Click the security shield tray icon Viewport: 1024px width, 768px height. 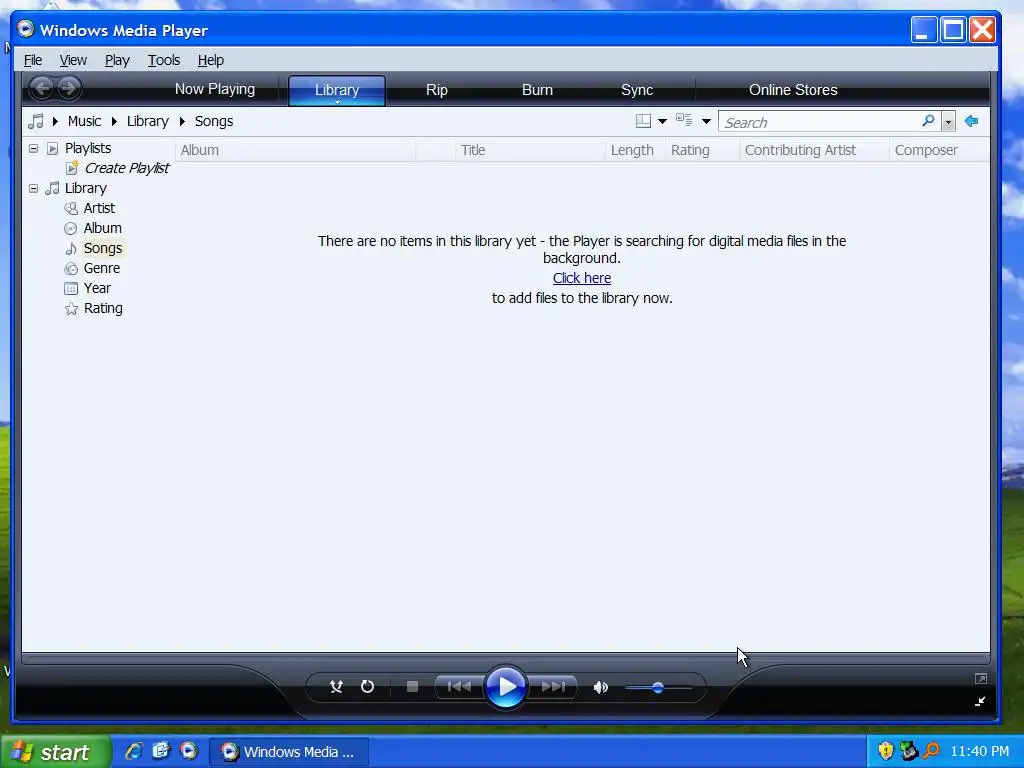(886, 751)
